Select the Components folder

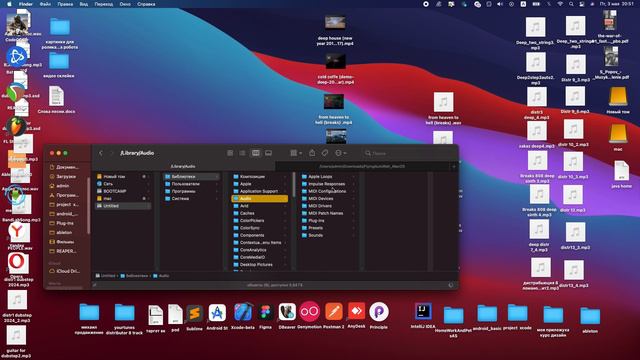pyautogui.click(x=260, y=235)
